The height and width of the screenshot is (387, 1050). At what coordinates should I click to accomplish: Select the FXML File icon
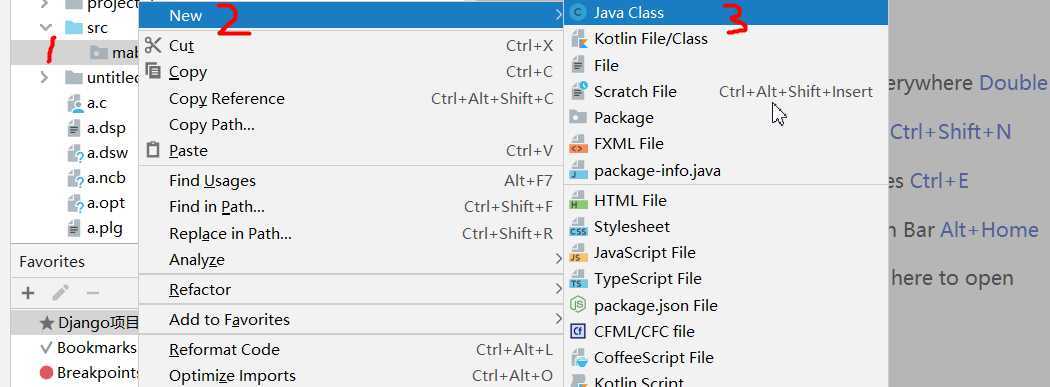pos(578,144)
